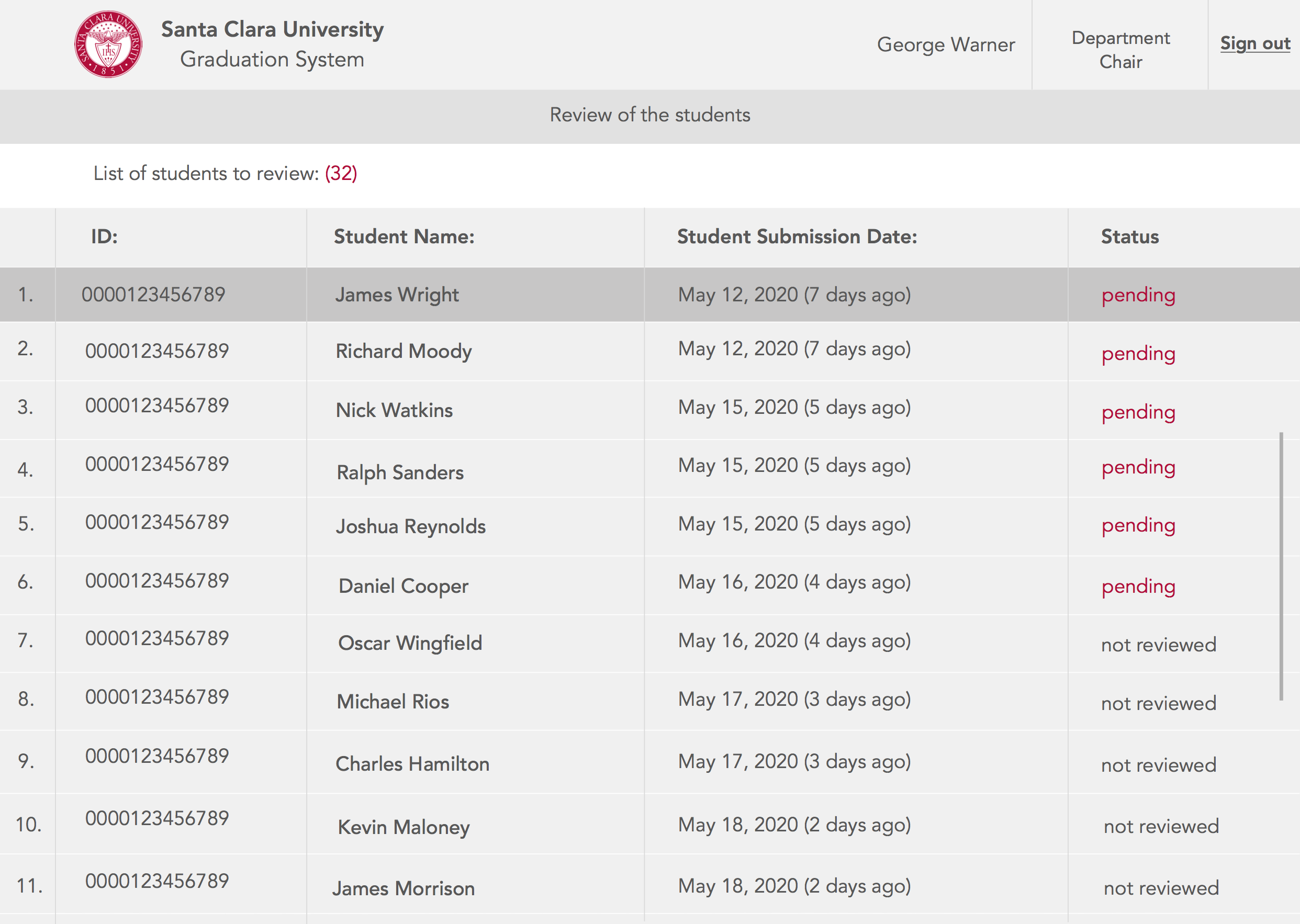Click Nick Watkins' student name
Image resolution: width=1300 pixels, height=924 pixels.
coord(394,410)
